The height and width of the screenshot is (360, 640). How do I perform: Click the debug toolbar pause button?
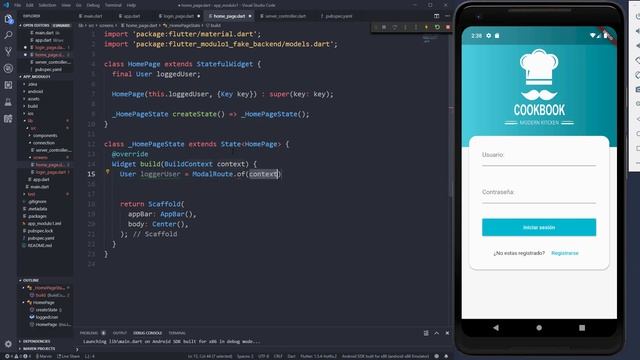click(384, 27)
